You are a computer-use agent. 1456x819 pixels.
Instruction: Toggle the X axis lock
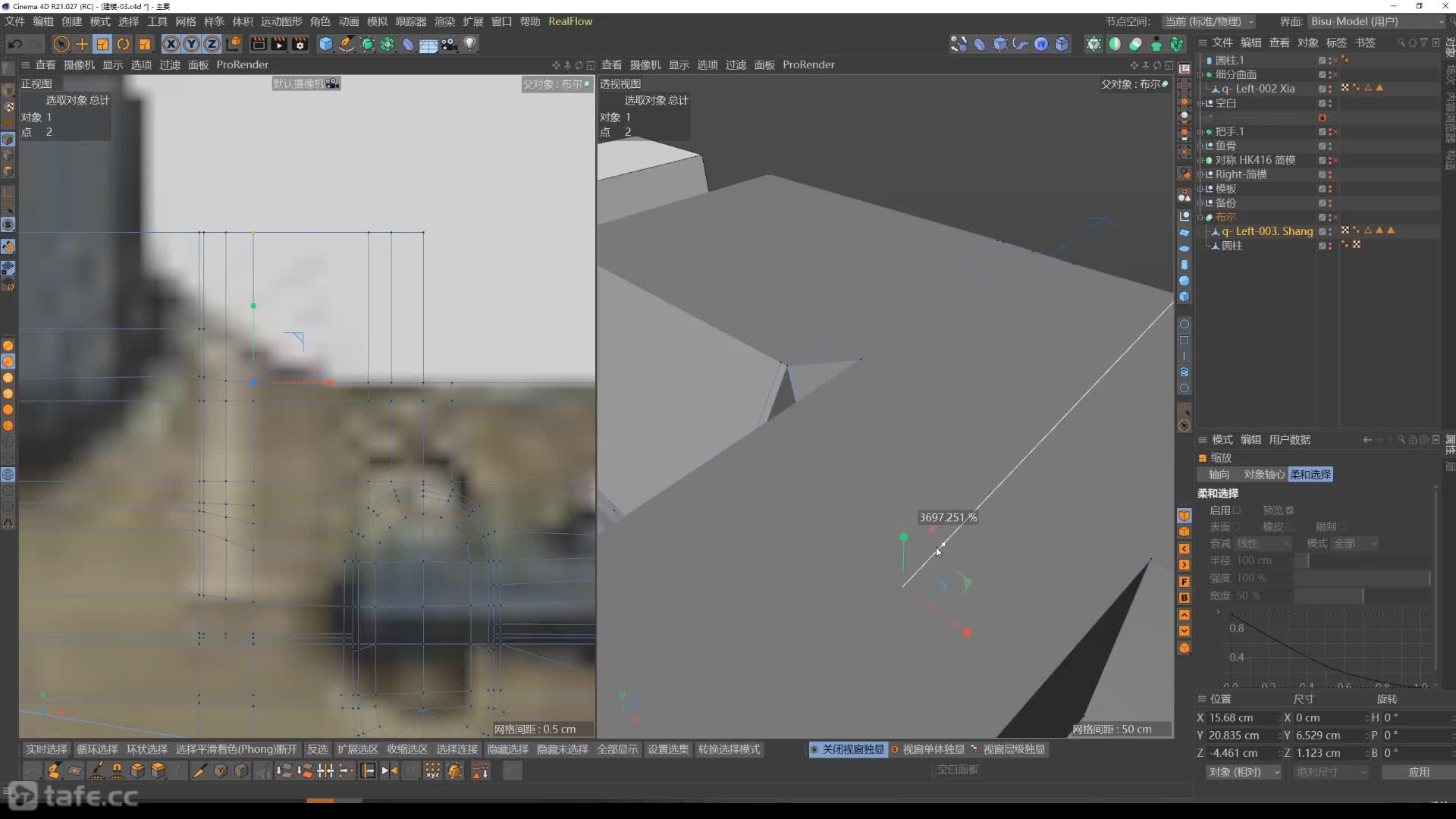171,44
